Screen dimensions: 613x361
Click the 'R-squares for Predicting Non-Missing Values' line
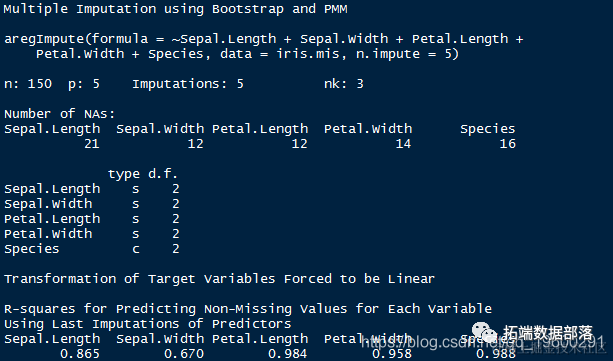pos(248,309)
